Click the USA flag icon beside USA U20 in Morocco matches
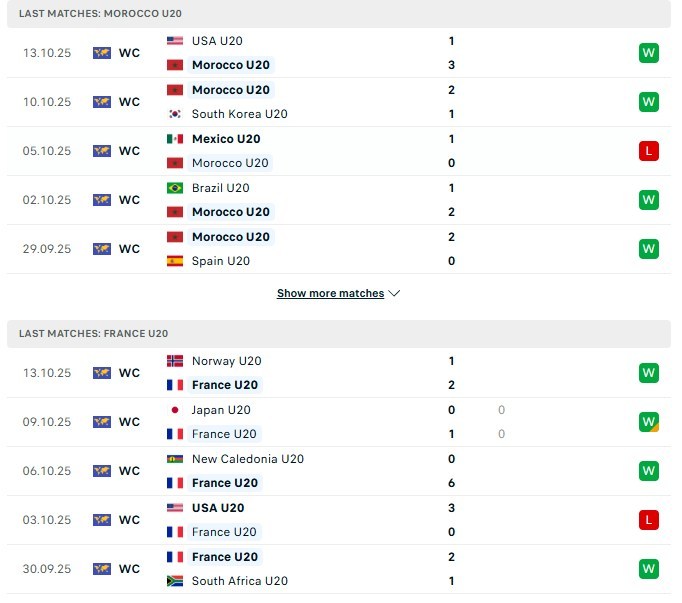 (175, 41)
